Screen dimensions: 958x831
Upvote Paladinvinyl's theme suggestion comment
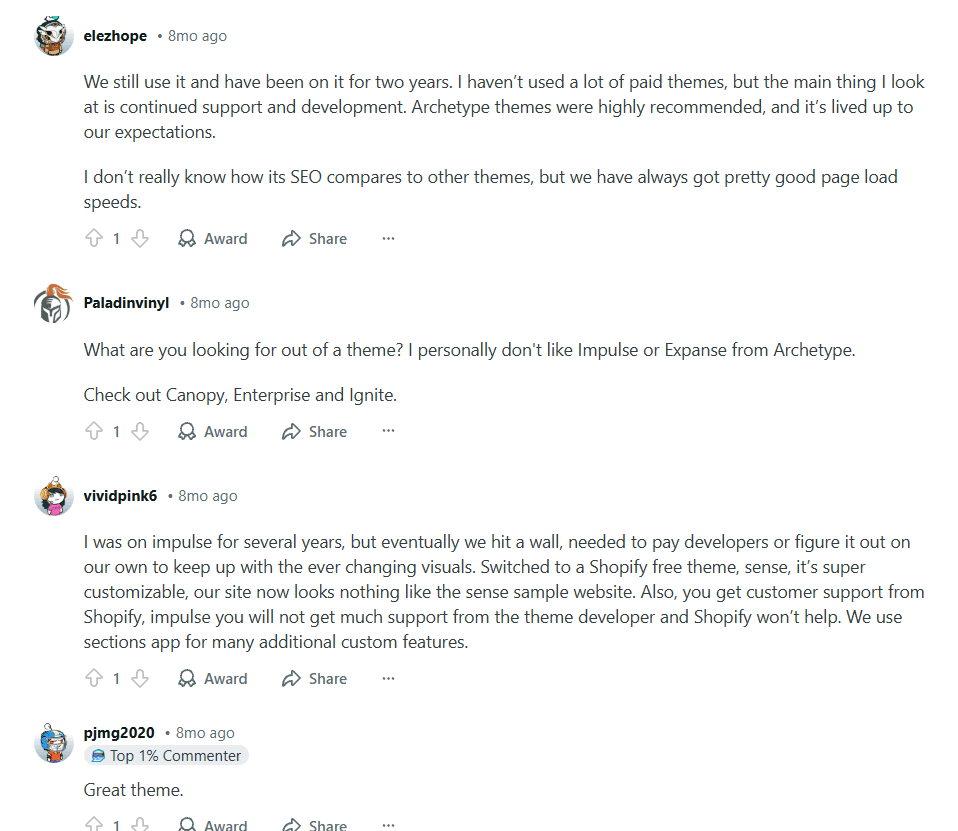[x=91, y=431]
